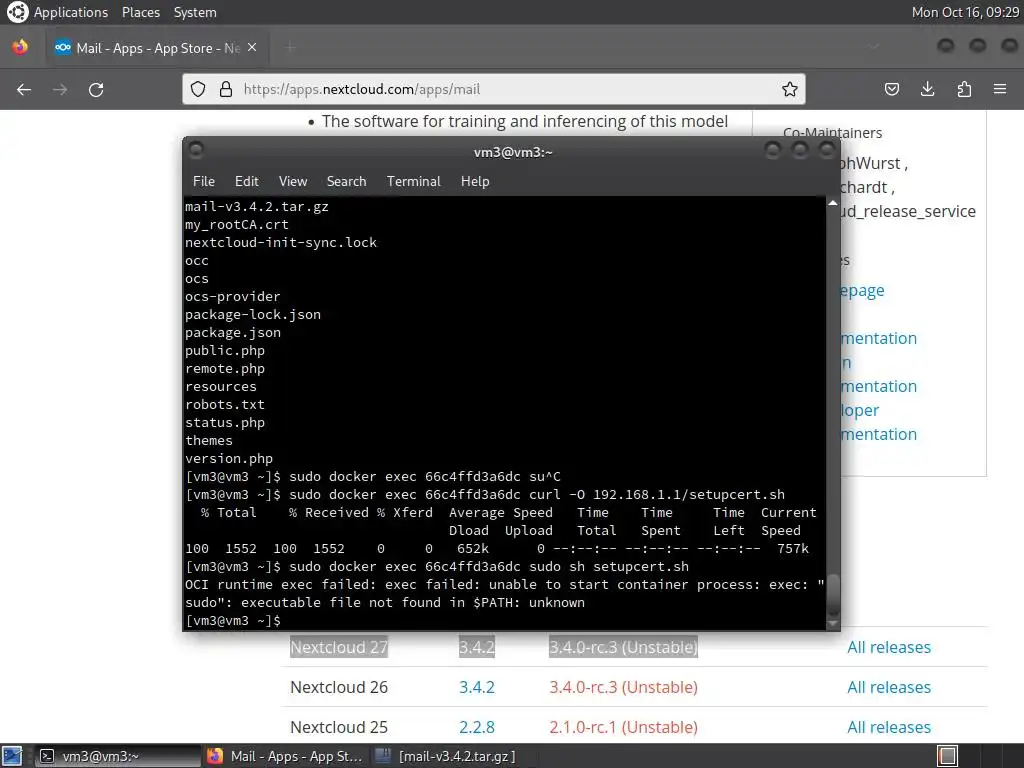Open the terminal View menu

click(293, 182)
